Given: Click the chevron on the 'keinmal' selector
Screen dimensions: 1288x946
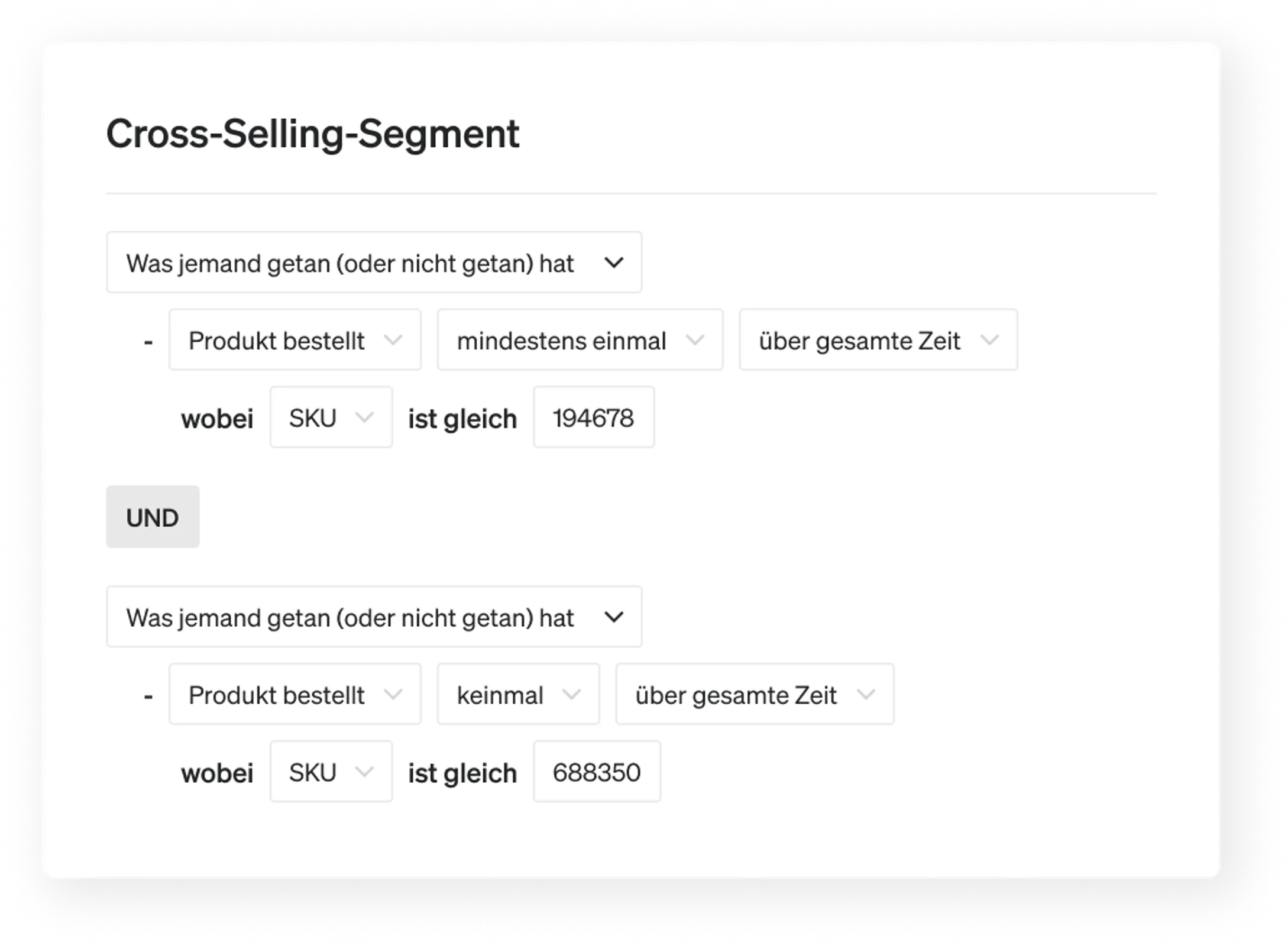Looking at the screenshot, I should (572, 694).
